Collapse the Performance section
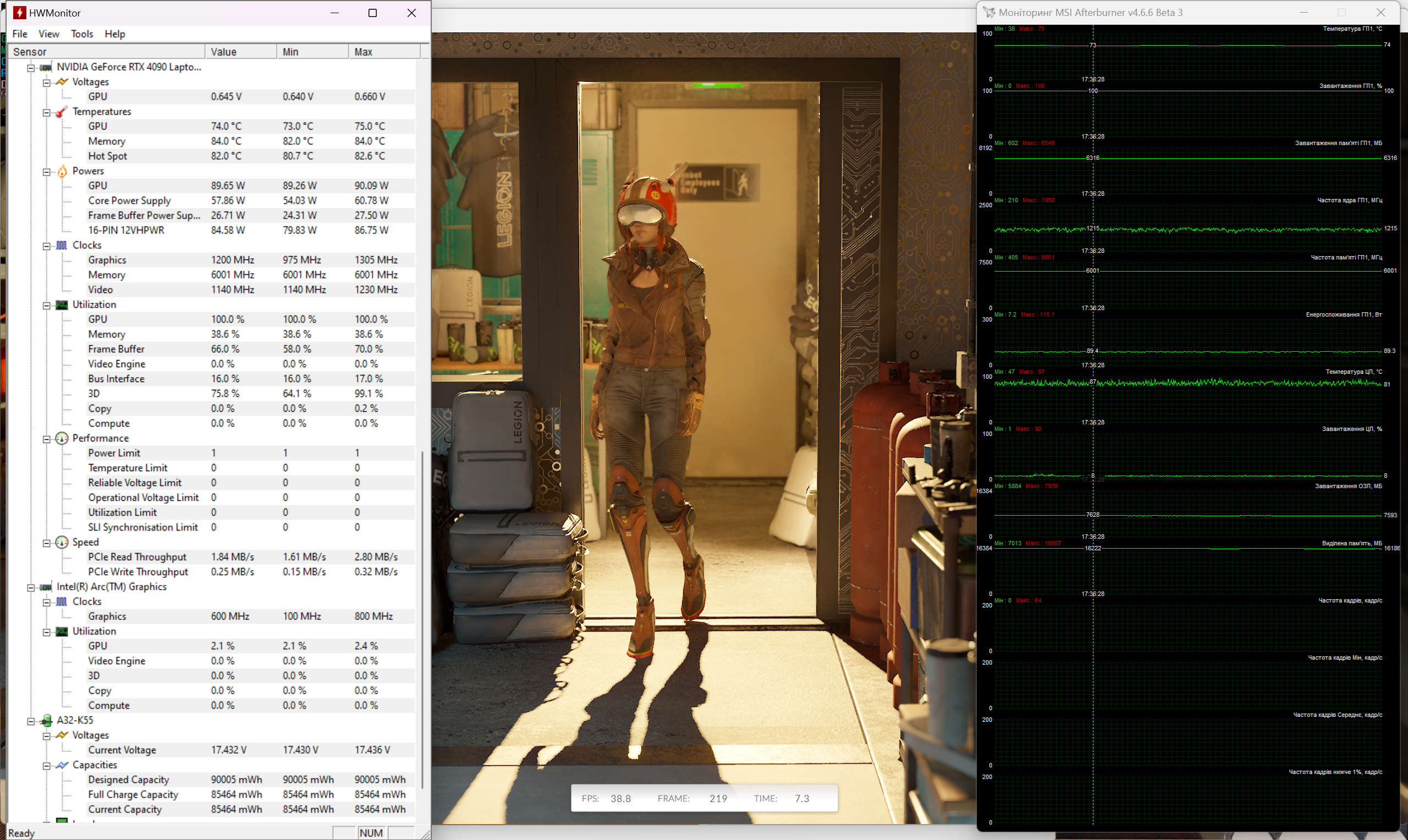The image size is (1408, 840). [x=47, y=439]
